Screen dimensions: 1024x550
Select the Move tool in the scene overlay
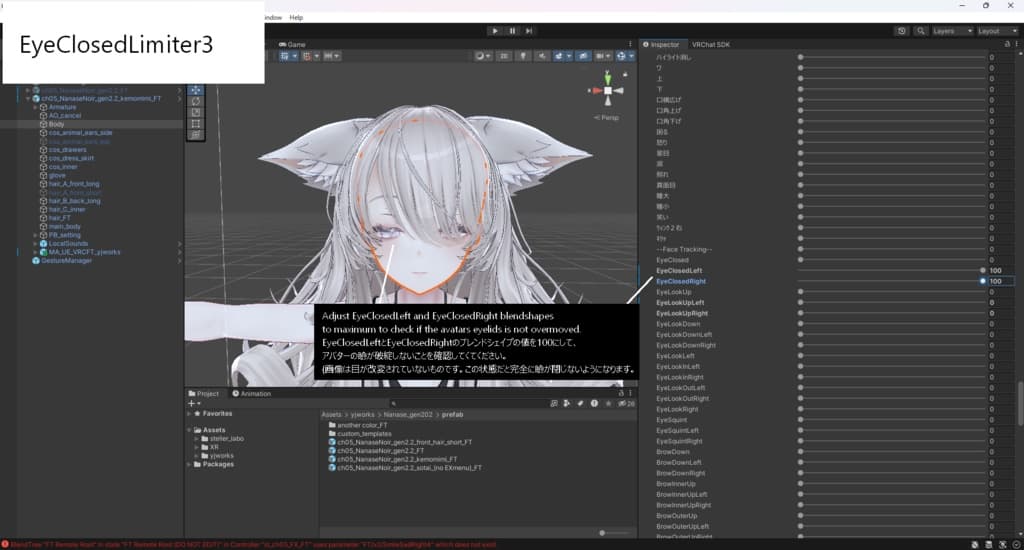(195, 90)
